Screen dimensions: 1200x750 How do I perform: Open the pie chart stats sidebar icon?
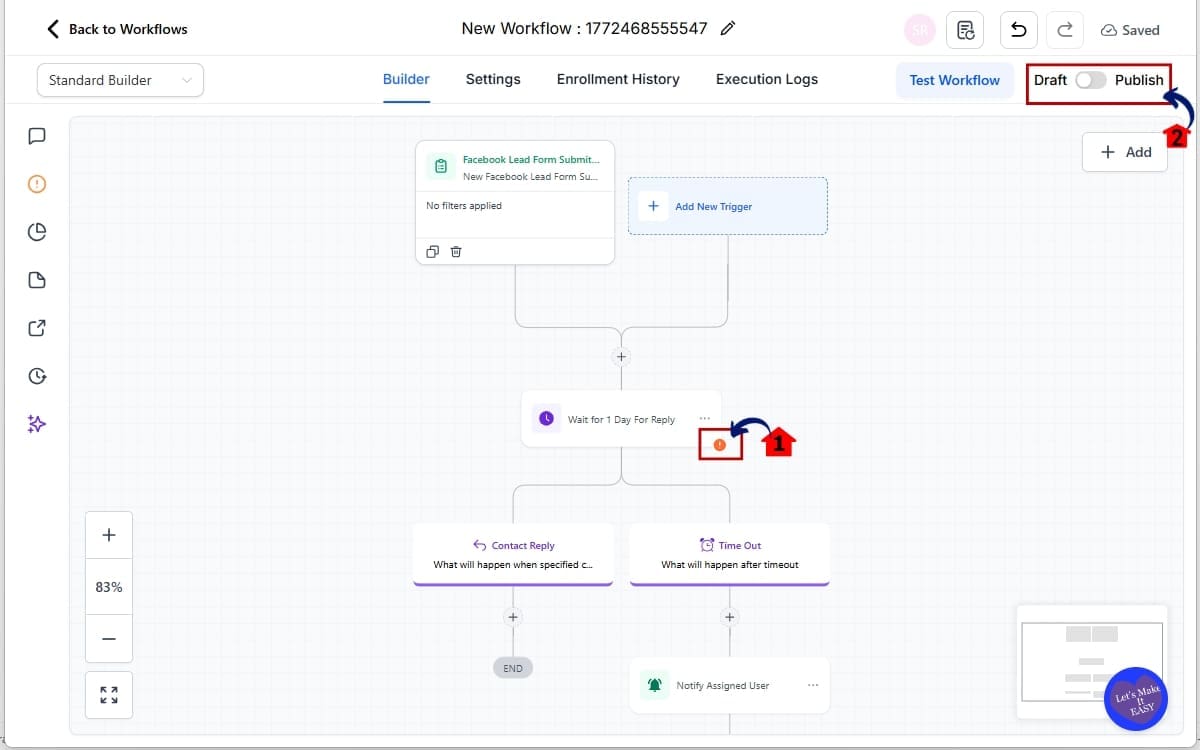(x=37, y=232)
